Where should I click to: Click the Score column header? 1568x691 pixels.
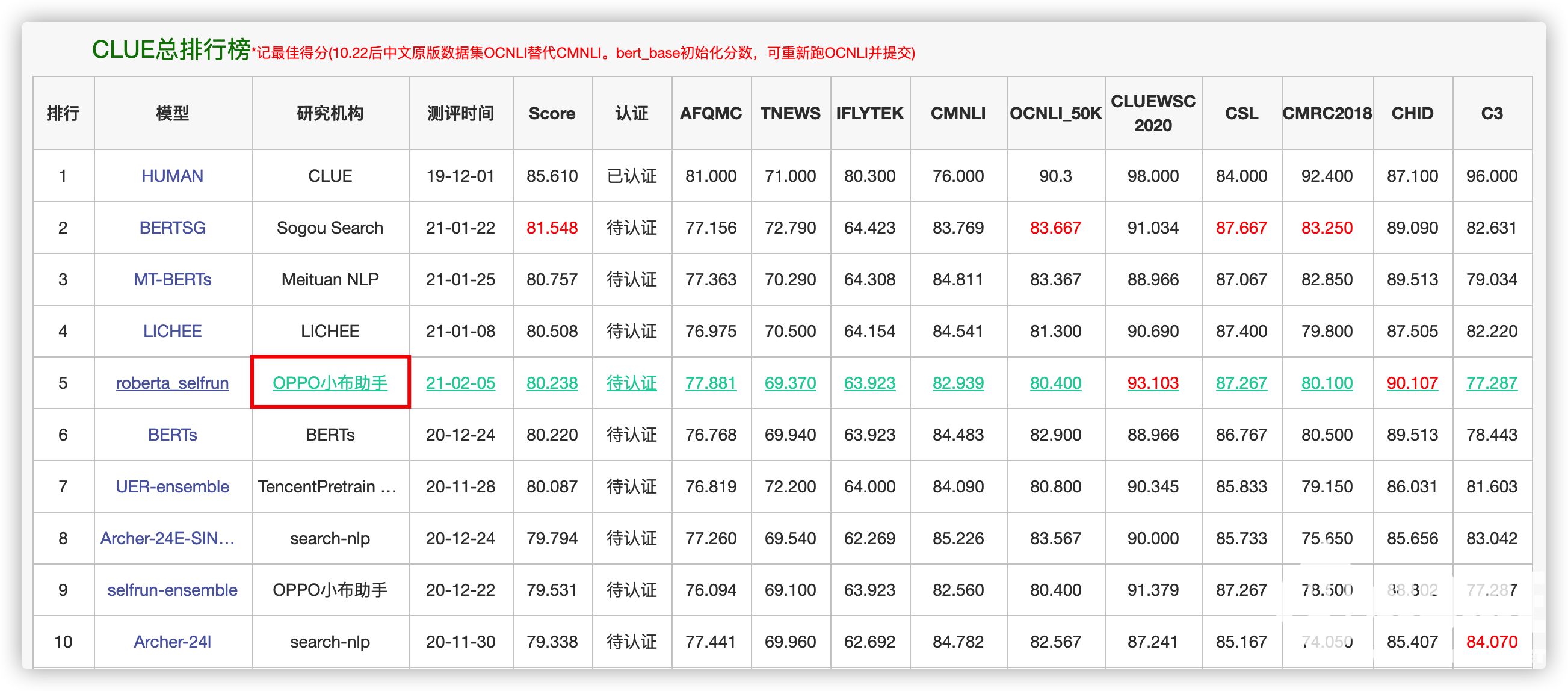click(552, 113)
